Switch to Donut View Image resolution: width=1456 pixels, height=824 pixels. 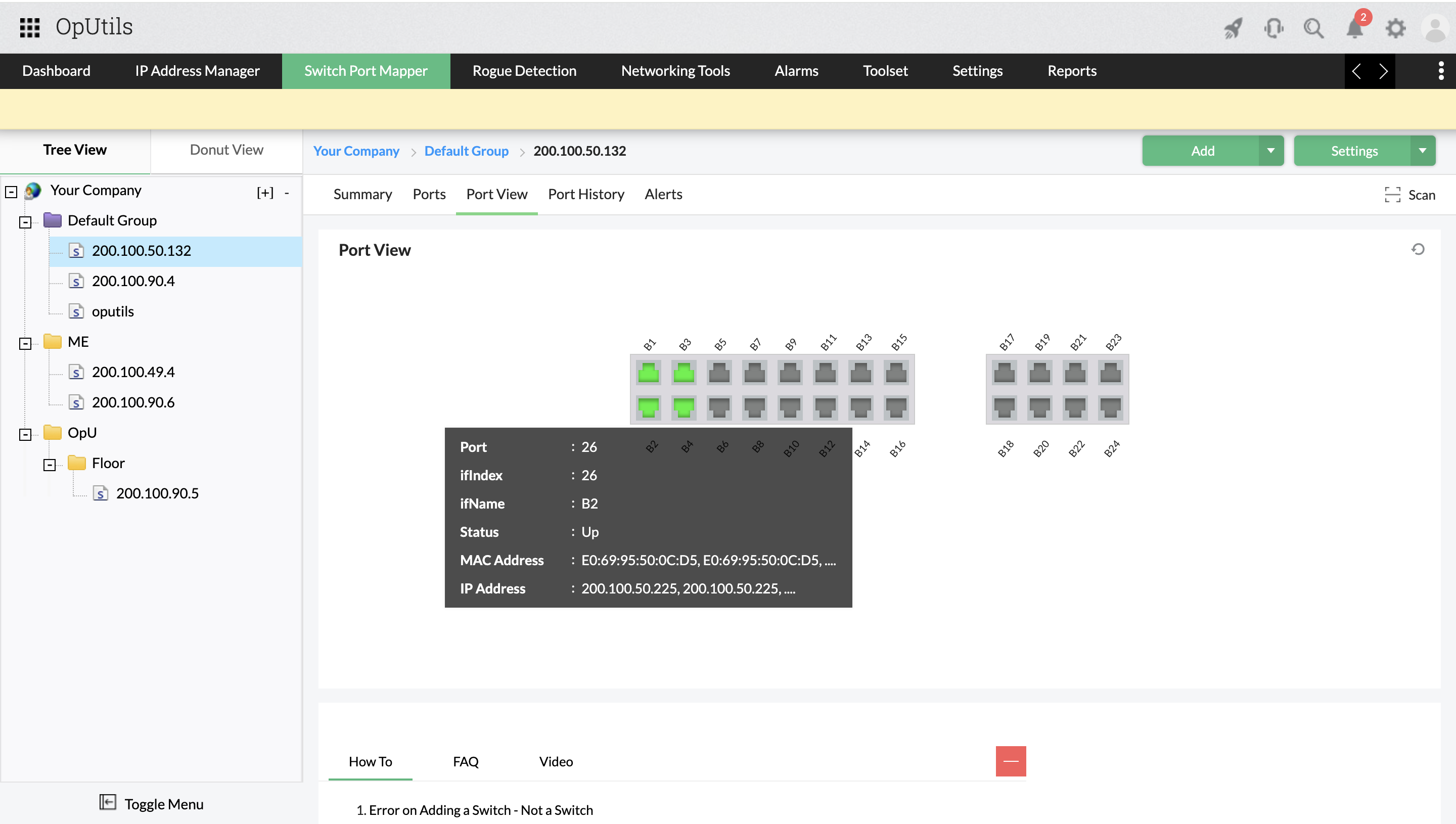click(x=226, y=150)
